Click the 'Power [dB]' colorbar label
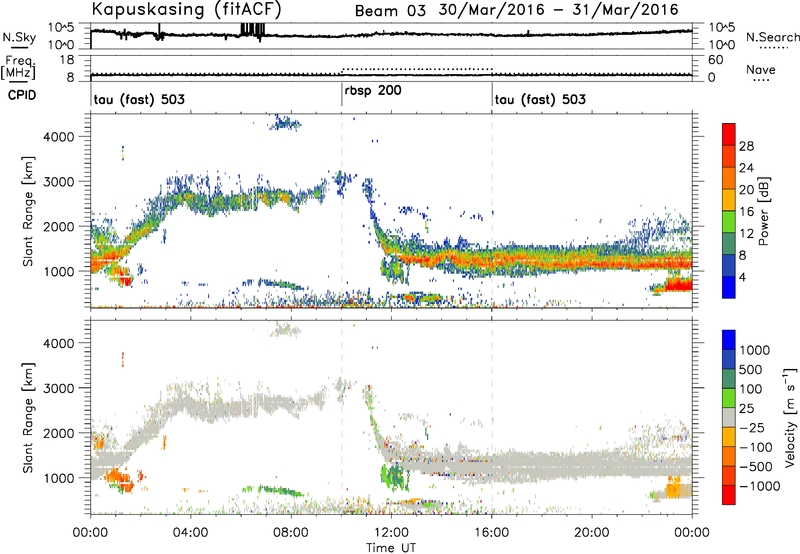Image resolution: width=800 pixels, height=554 pixels. [x=763, y=211]
